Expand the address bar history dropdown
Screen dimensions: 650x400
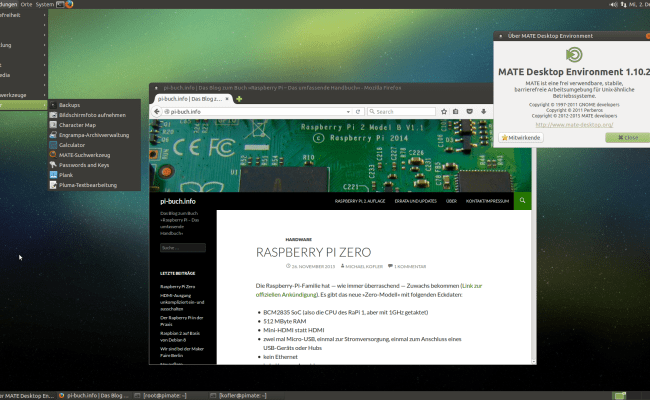[x=348, y=112]
